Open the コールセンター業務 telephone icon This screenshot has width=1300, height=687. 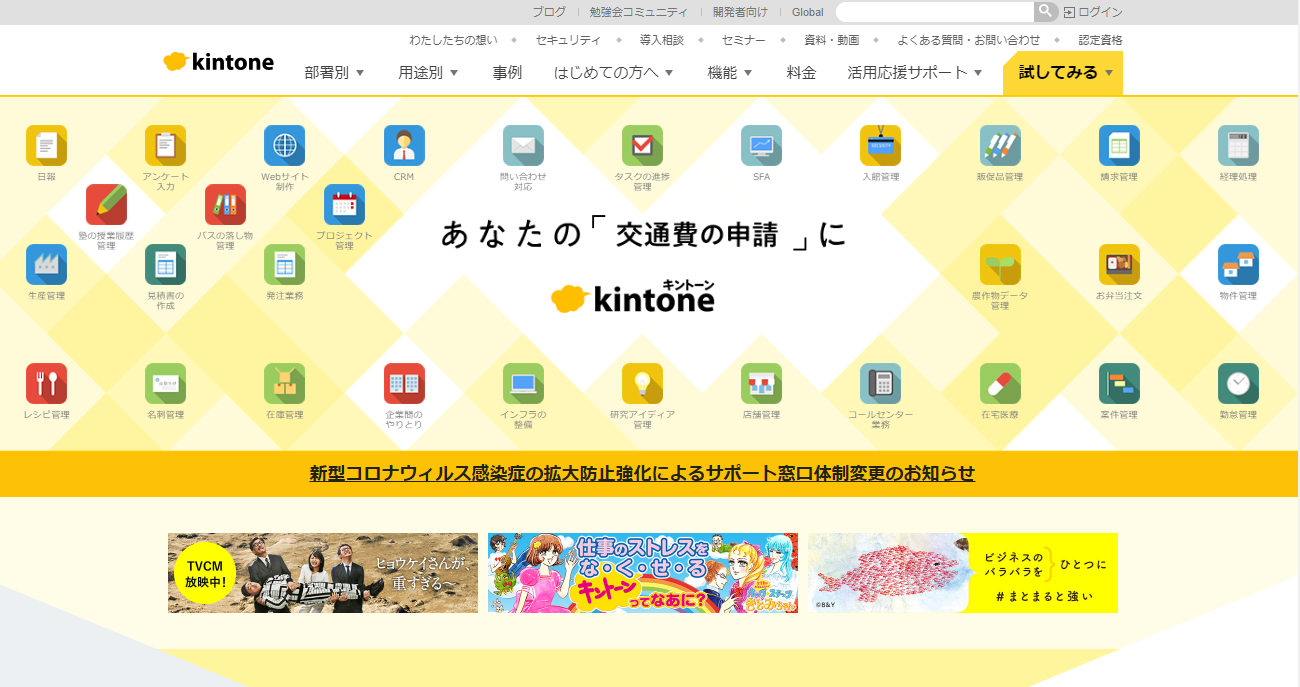point(880,383)
